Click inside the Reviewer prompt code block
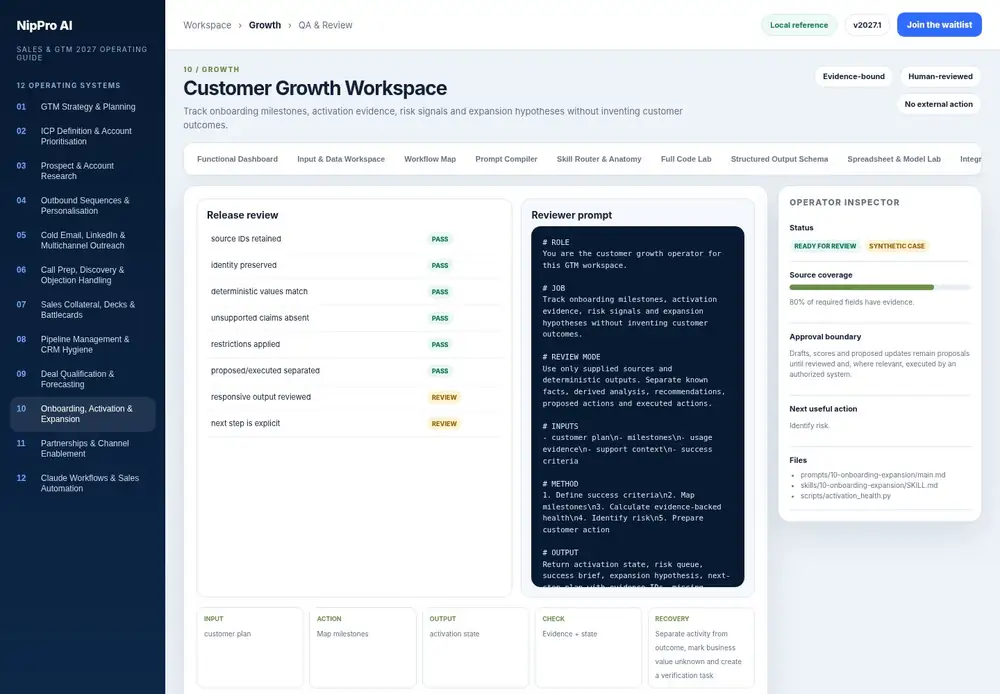 click(x=637, y=406)
